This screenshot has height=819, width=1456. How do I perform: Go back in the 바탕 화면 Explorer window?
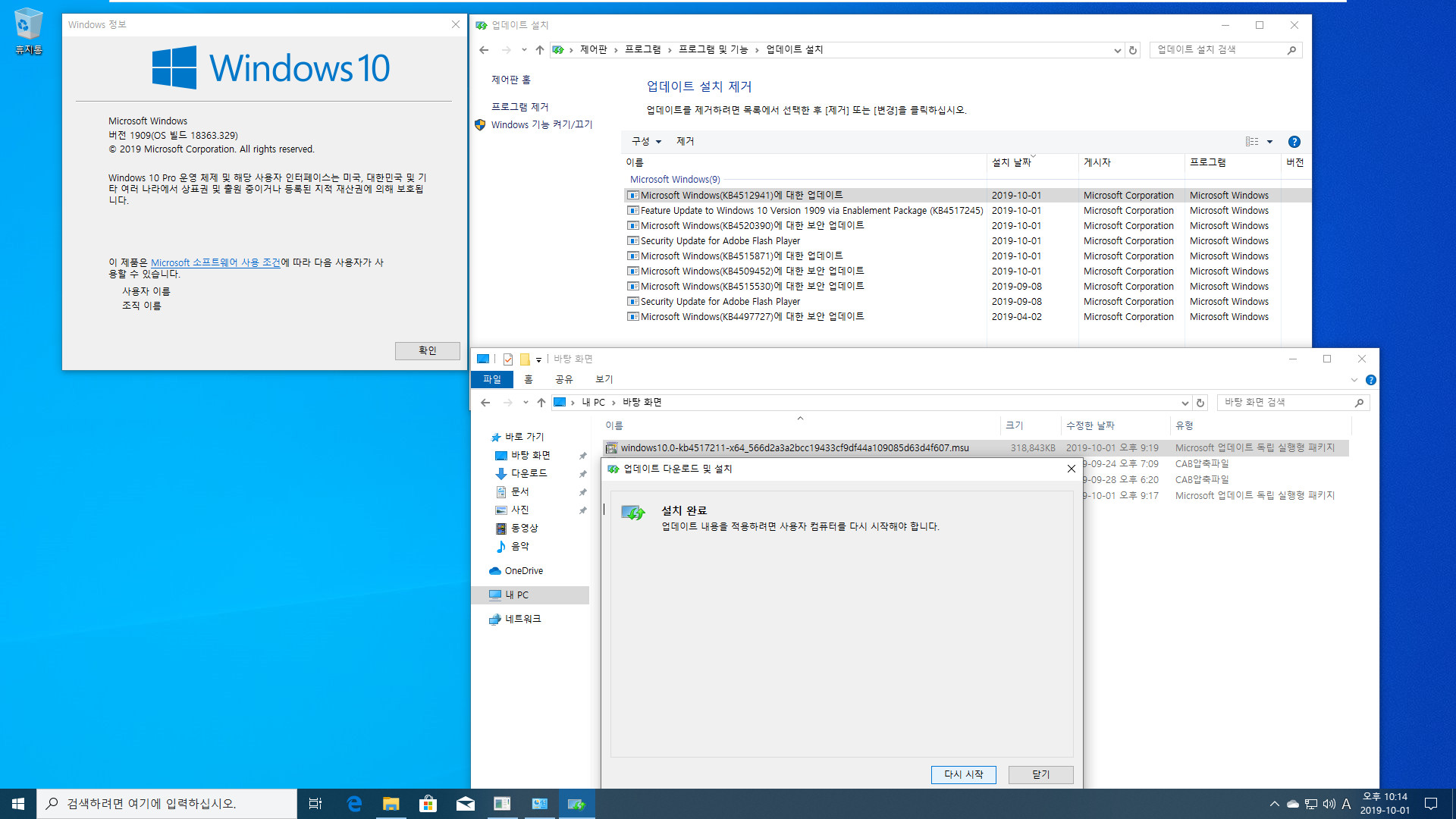click(485, 403)
